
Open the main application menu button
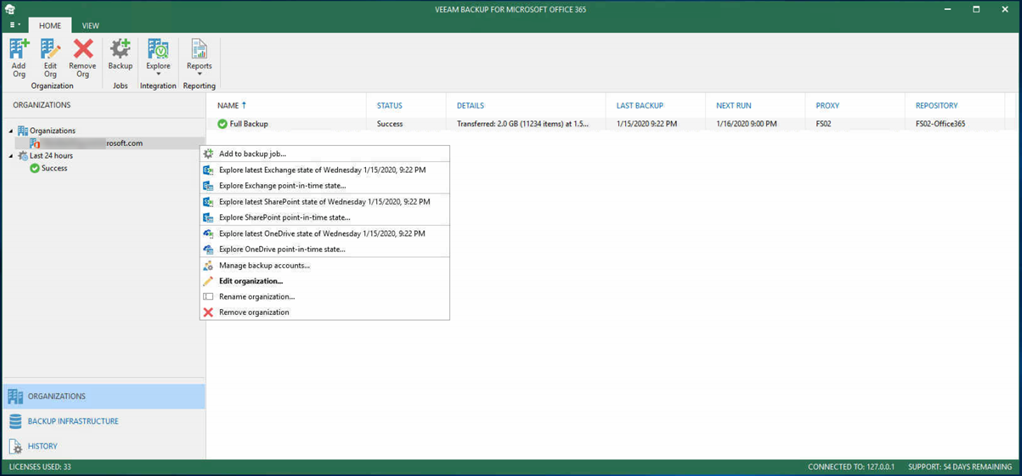[15, 25]
